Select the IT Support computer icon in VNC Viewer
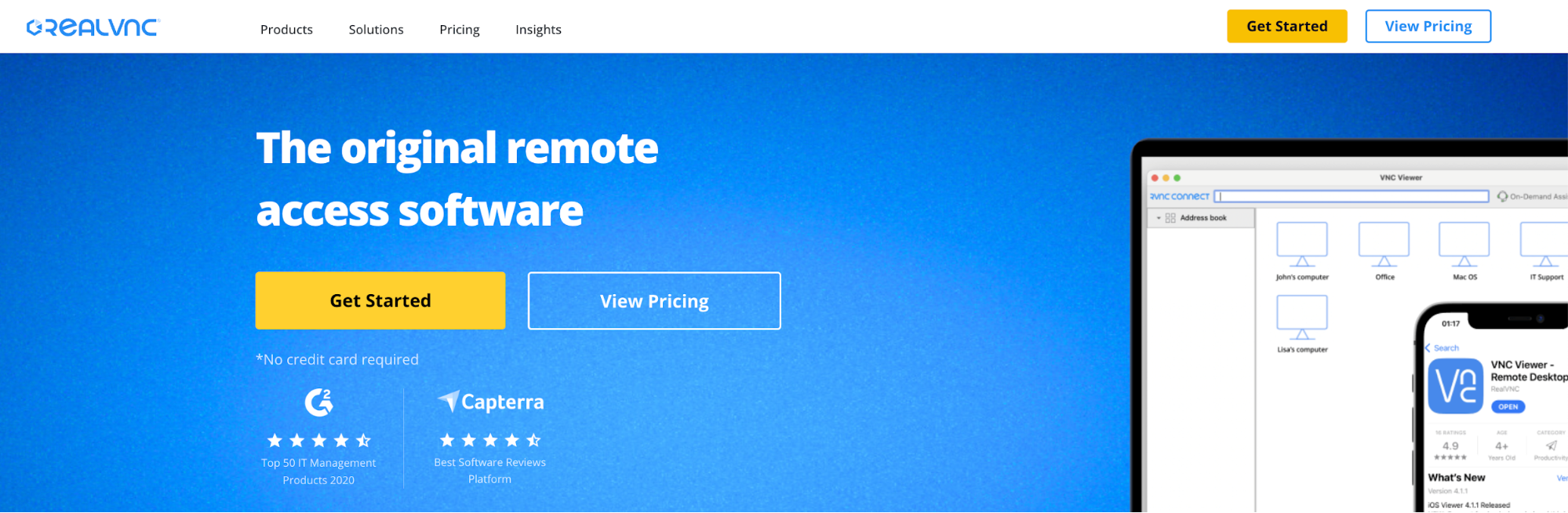1568x513 pixels. (1544, 244)
